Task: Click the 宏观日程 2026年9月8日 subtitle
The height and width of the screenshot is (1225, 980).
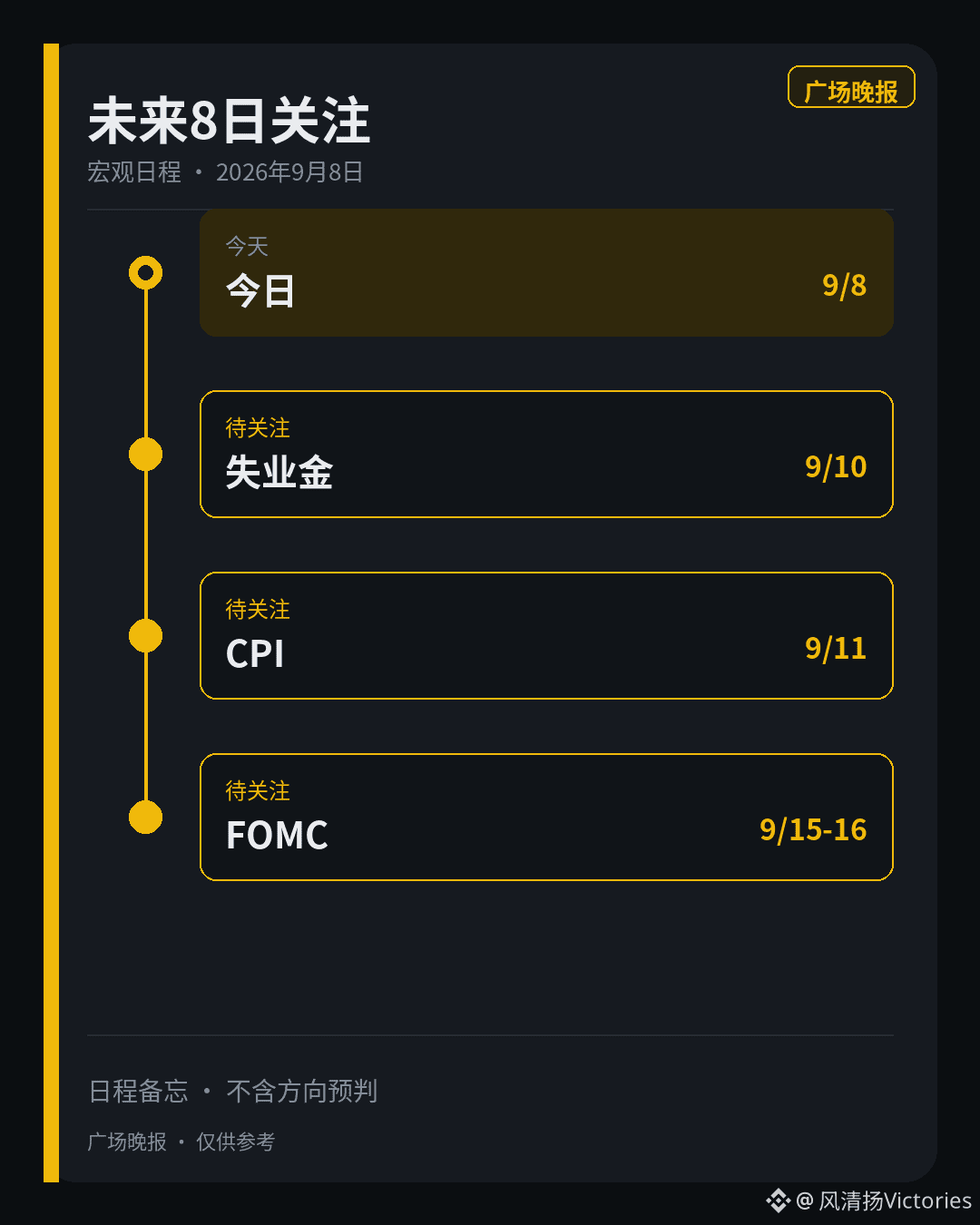Action: click(x=225, y=171)
